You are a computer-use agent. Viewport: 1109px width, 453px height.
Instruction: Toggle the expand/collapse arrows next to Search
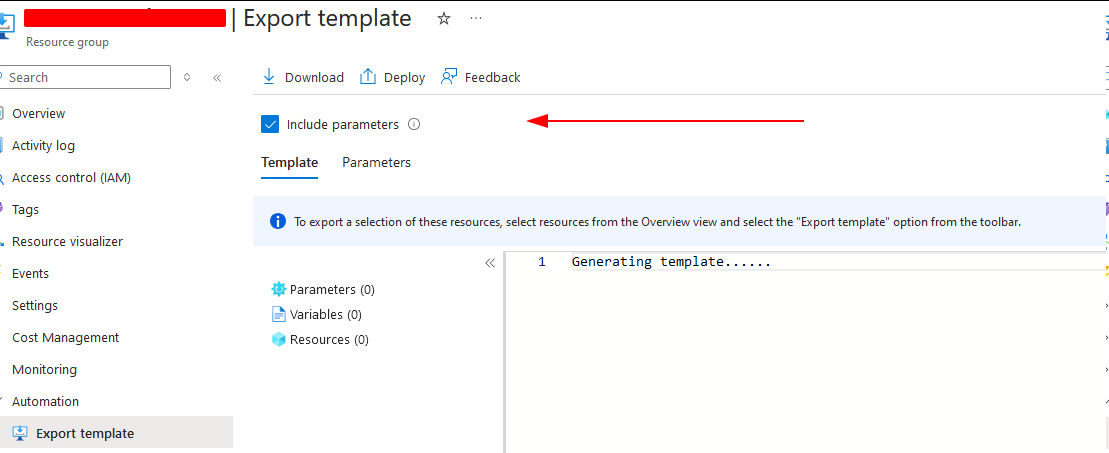[x=187, y=77]
